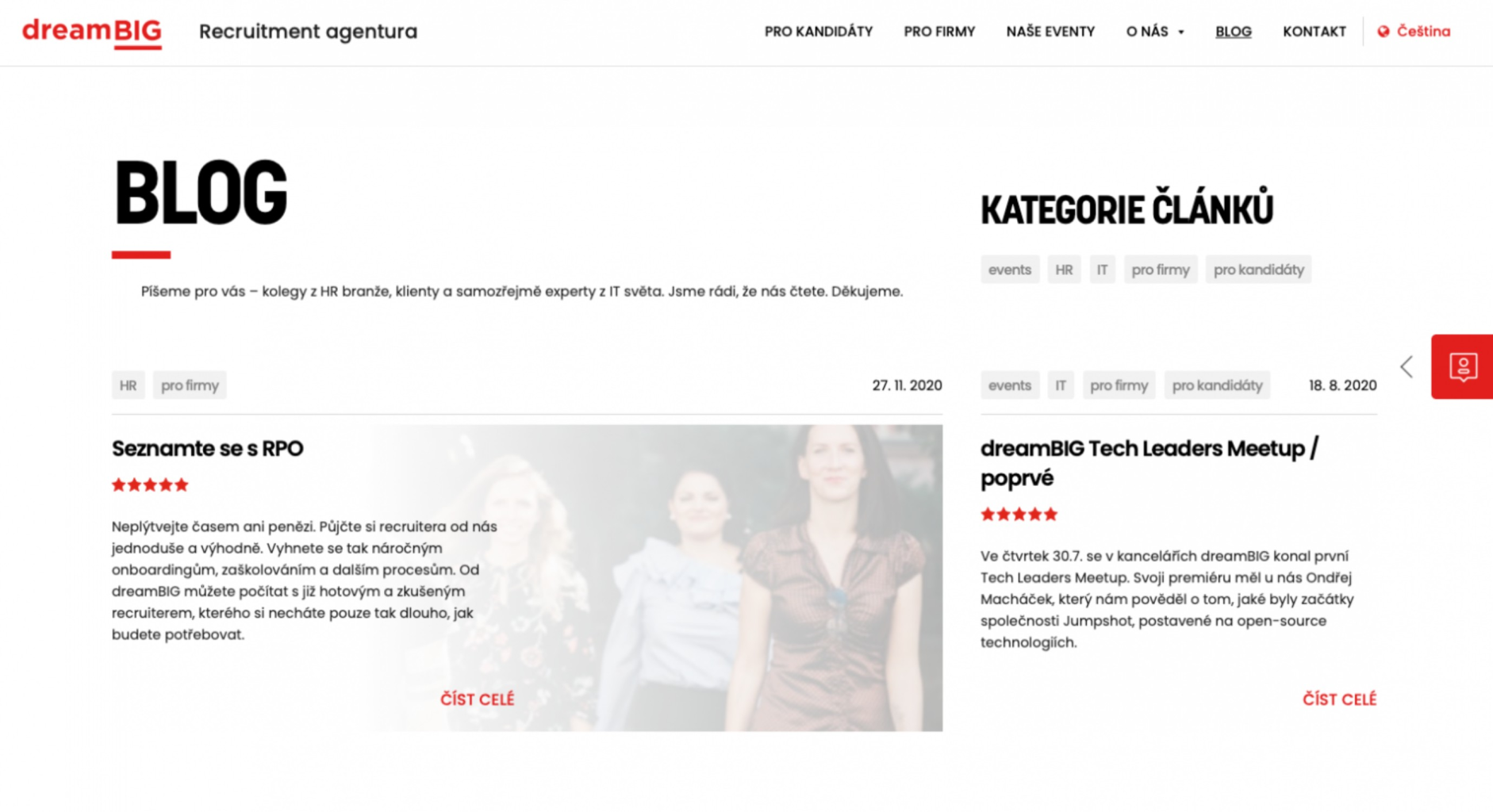Viewport: 1493px width, 812px height.
Task: Open the red contact card widget
Action: click(x=1462, y=366)
